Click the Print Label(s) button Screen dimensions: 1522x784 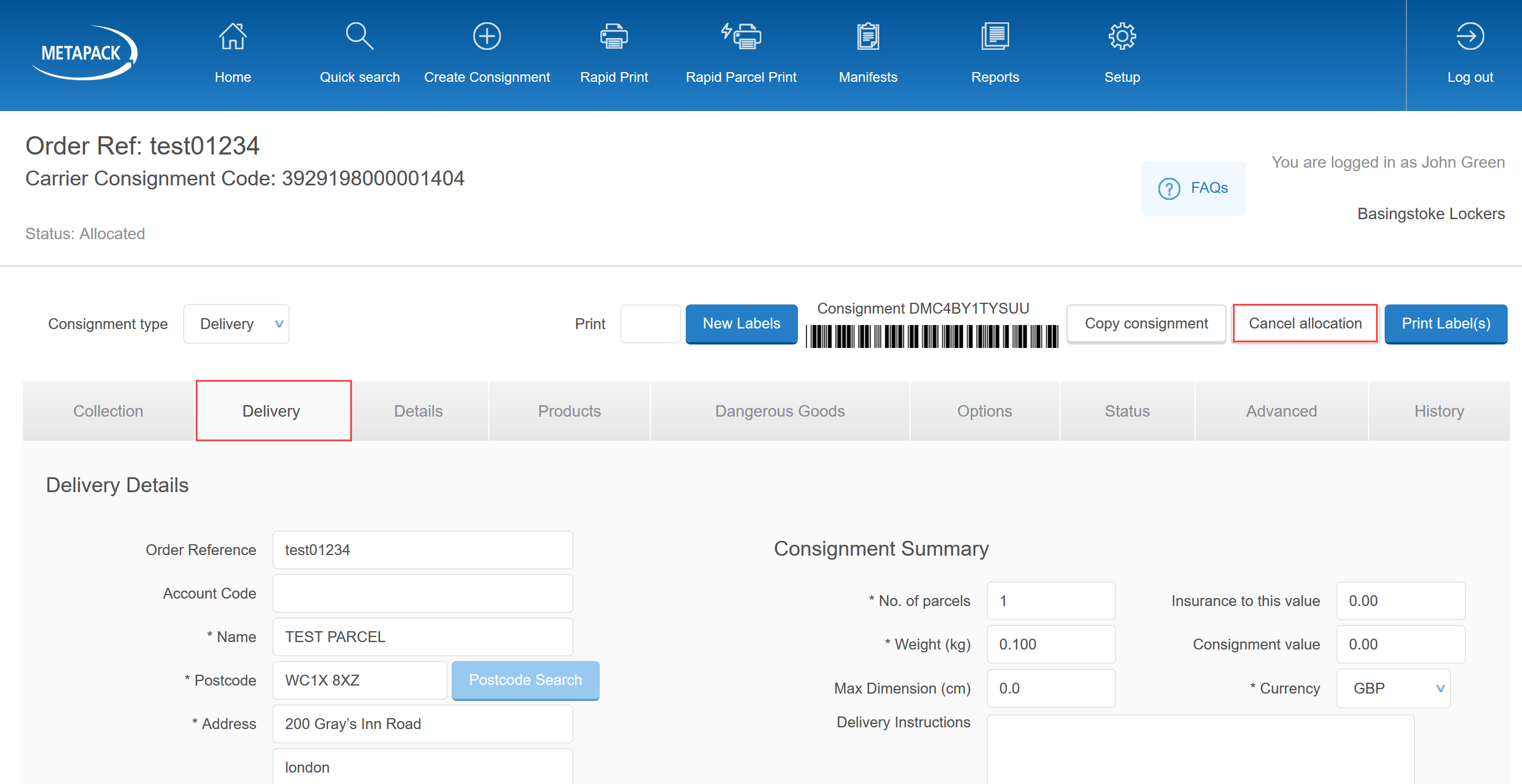point(1445,324)
